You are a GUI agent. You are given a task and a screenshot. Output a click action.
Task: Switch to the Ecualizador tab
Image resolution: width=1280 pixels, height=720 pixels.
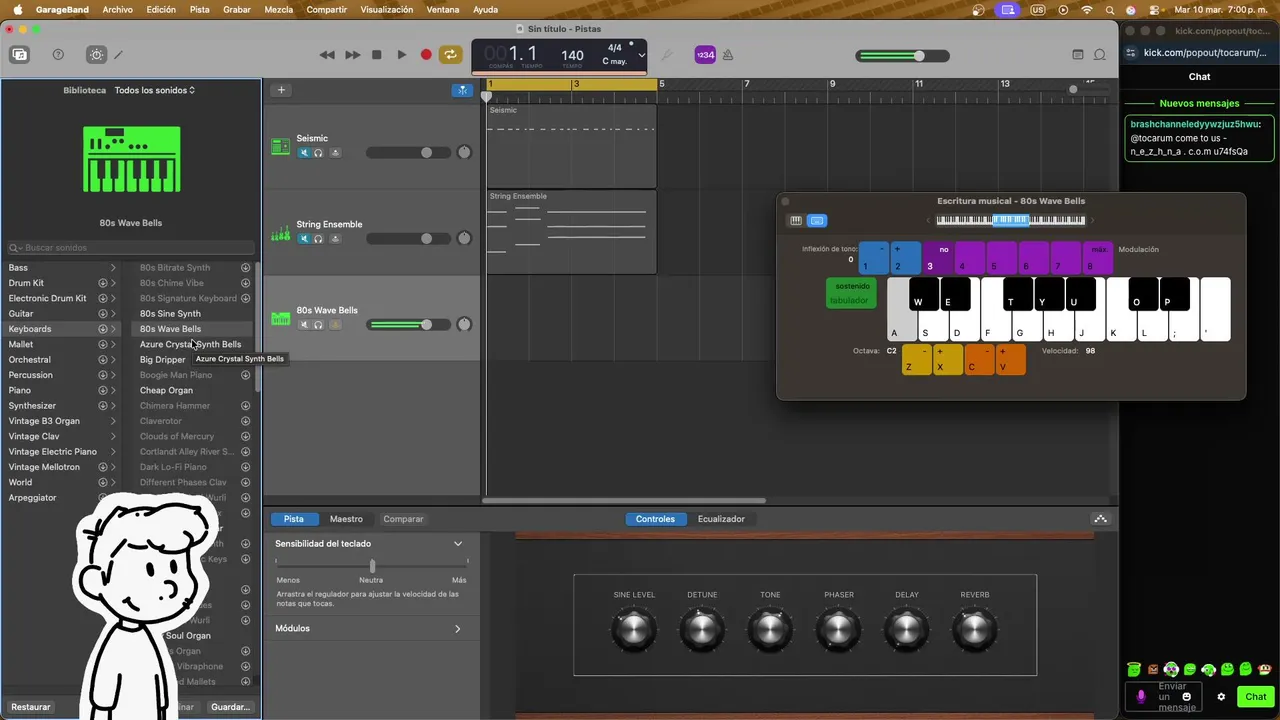pyautogui.click(x=721, y=519)
